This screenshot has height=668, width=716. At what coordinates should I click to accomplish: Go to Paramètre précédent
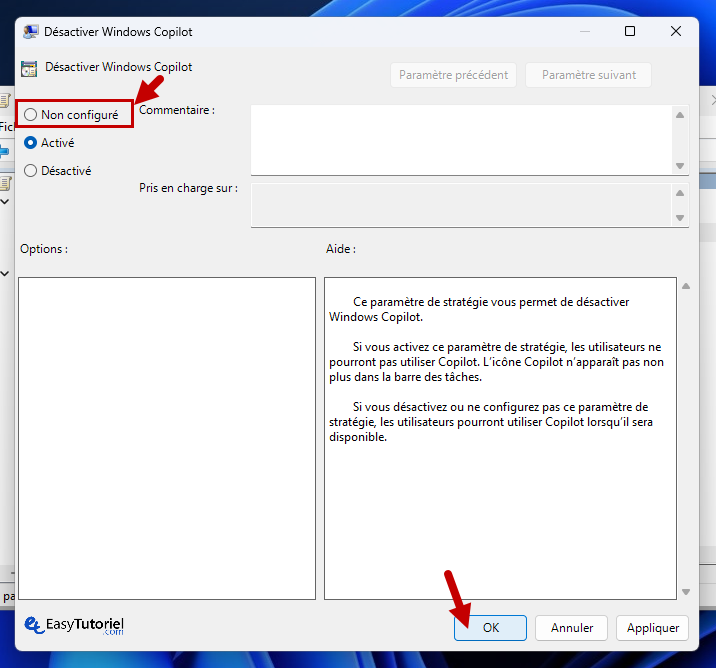(x=453, y=75)
